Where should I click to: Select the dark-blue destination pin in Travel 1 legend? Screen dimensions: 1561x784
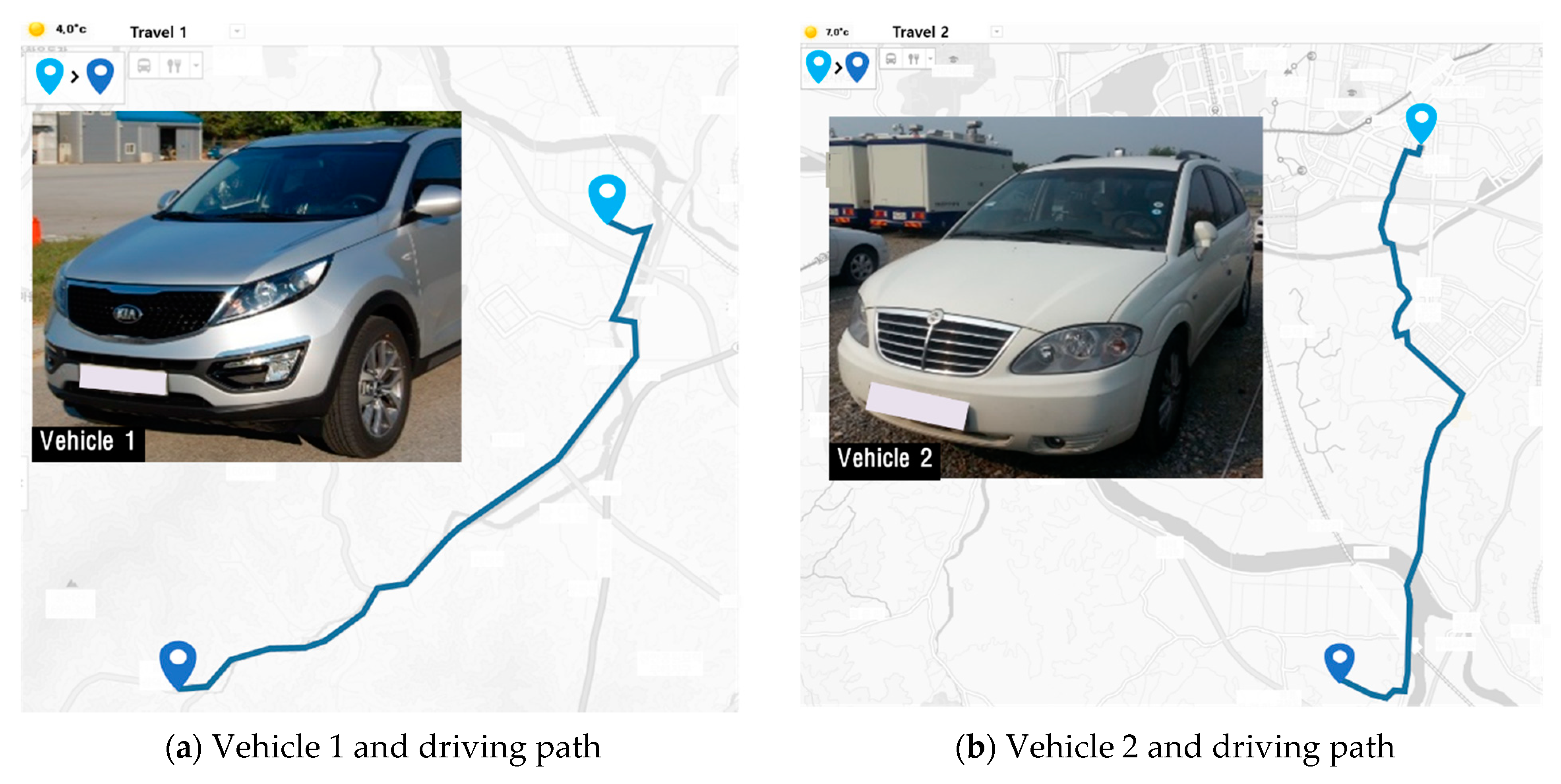coord(101,76)
